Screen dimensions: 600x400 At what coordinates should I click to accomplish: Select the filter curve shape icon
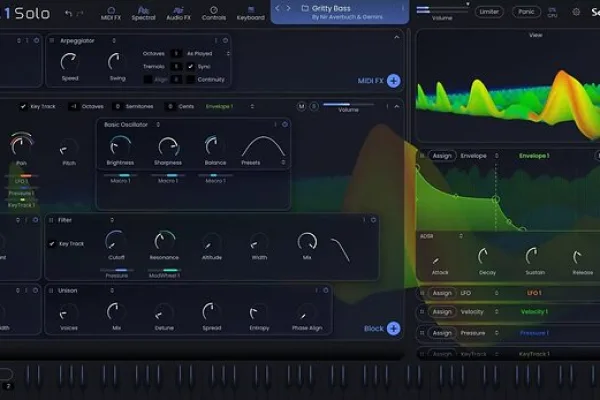[x=340, y=250]
